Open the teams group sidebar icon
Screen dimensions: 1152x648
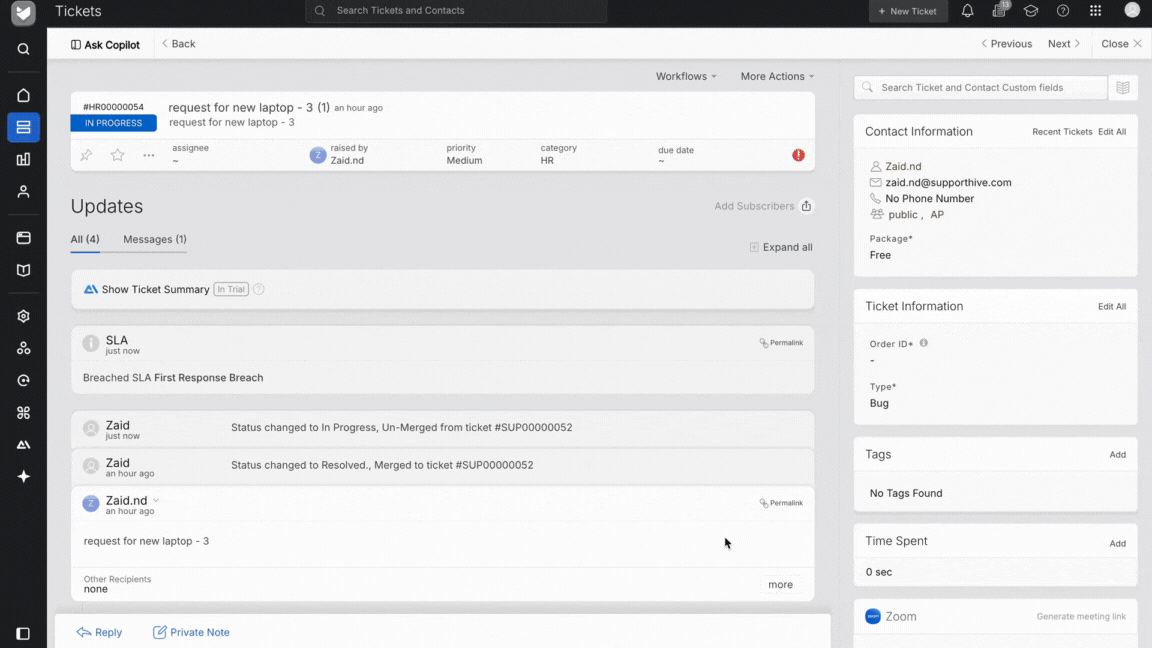click(24, 348)
